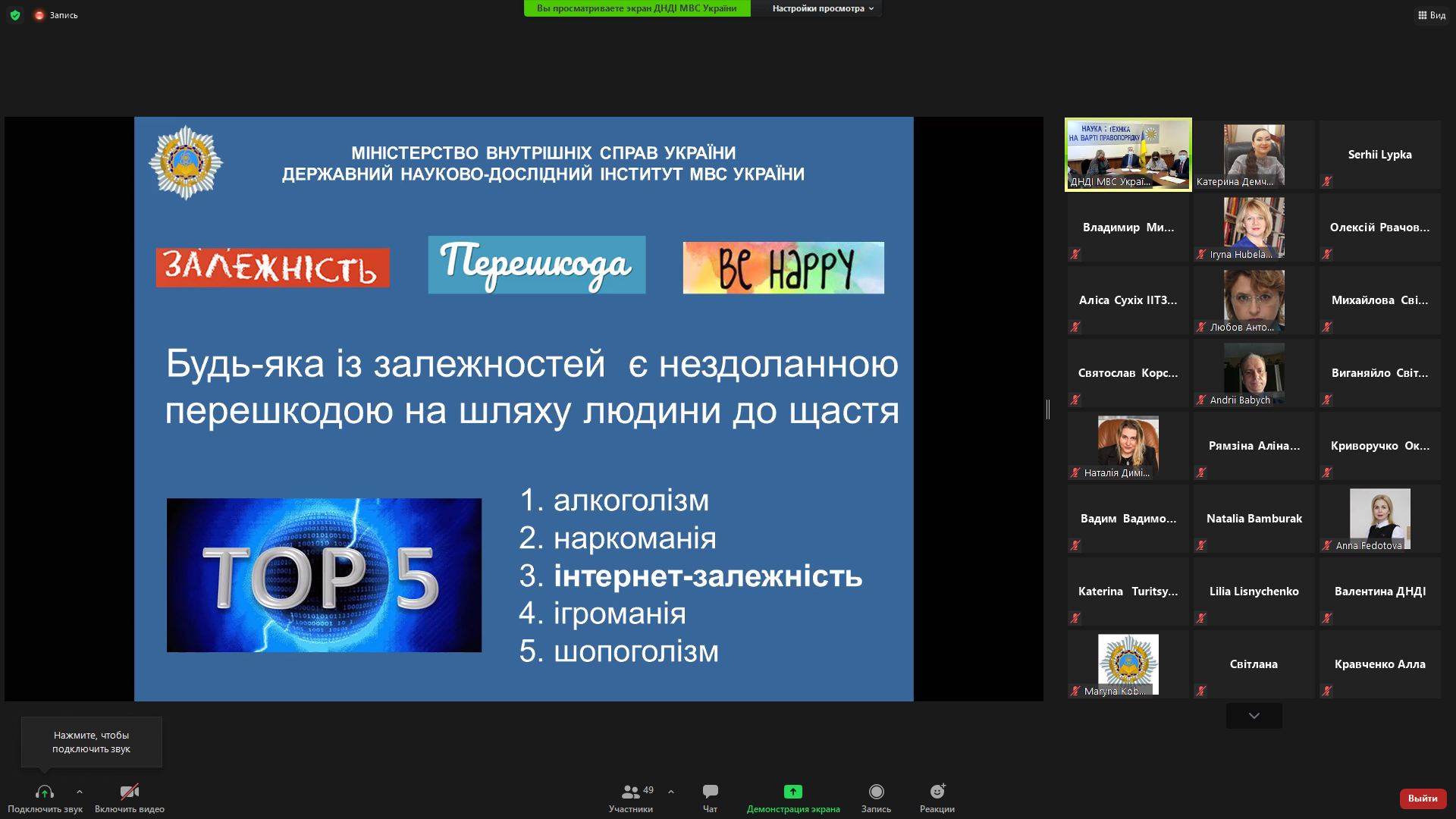This screenshot has width=1456, height=819.
Task: Click the green Share Screen icon
Action: [x=792, y=792]
